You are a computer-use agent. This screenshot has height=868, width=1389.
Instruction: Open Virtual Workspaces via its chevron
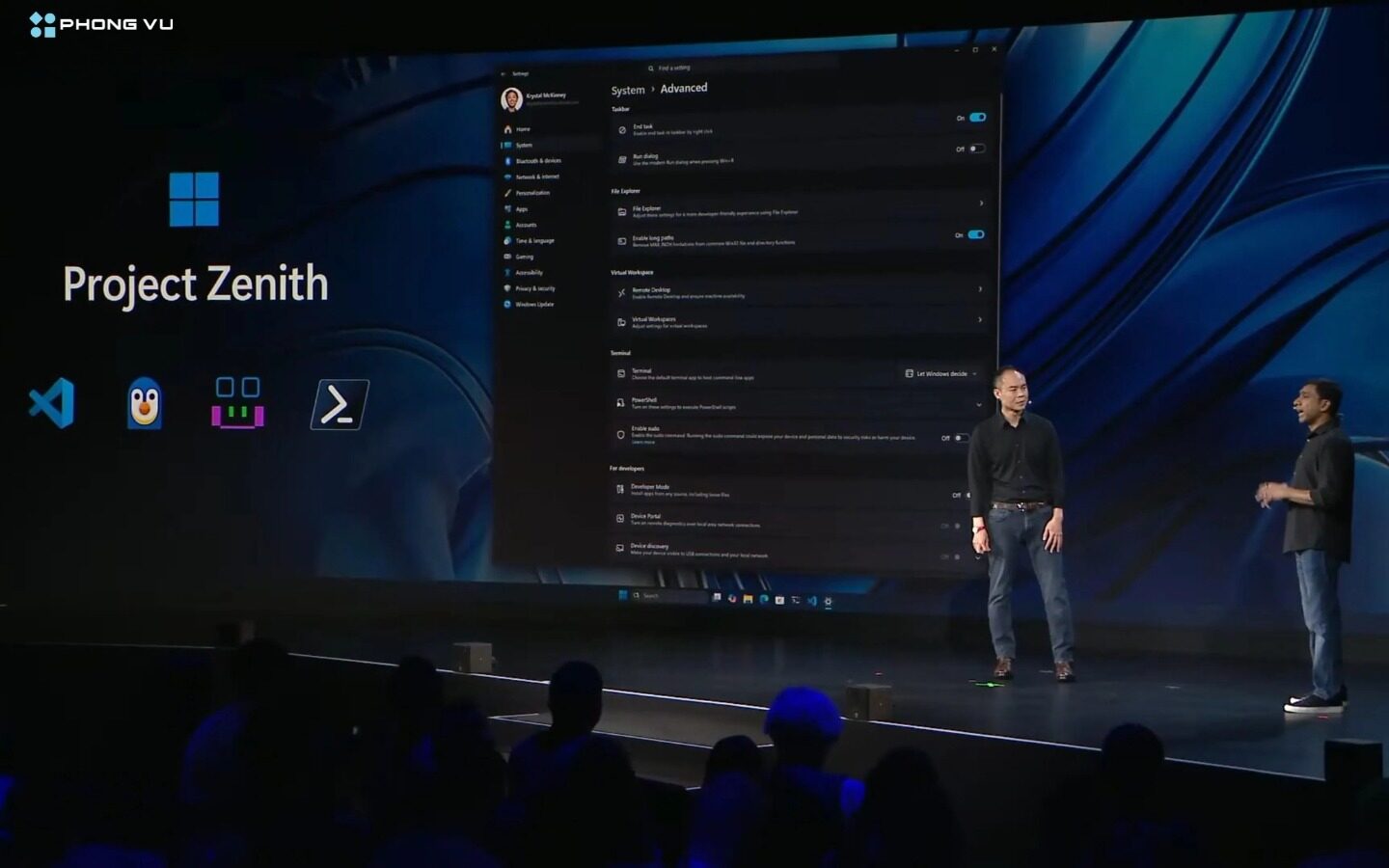[x=980, y=319]
